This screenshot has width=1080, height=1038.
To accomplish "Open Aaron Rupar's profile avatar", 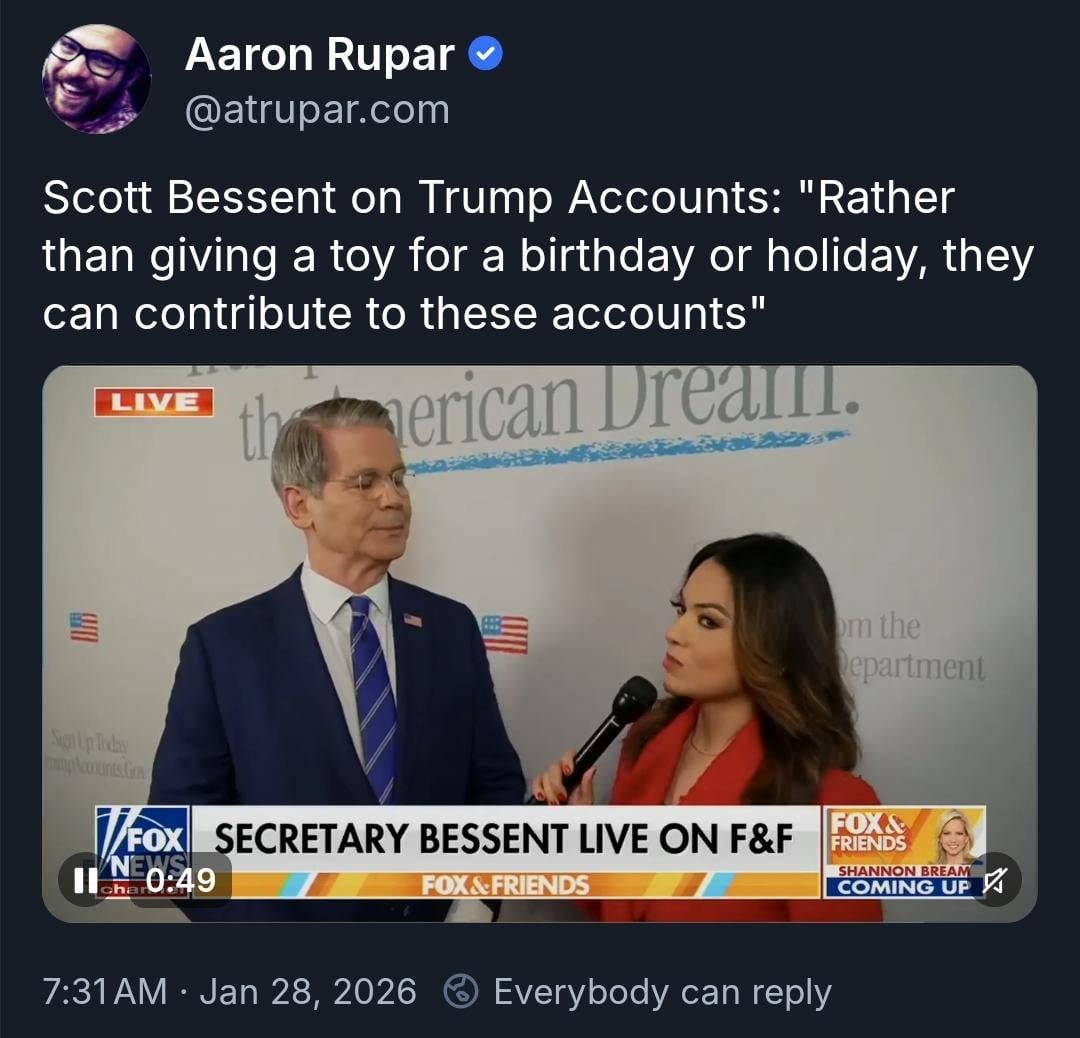I will [96, 79].
